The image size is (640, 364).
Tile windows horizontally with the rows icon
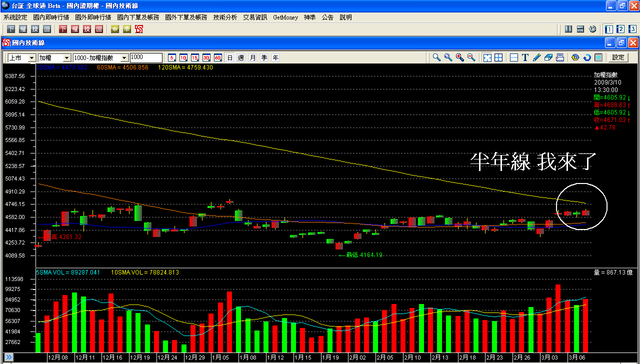[x=580, y=29]
